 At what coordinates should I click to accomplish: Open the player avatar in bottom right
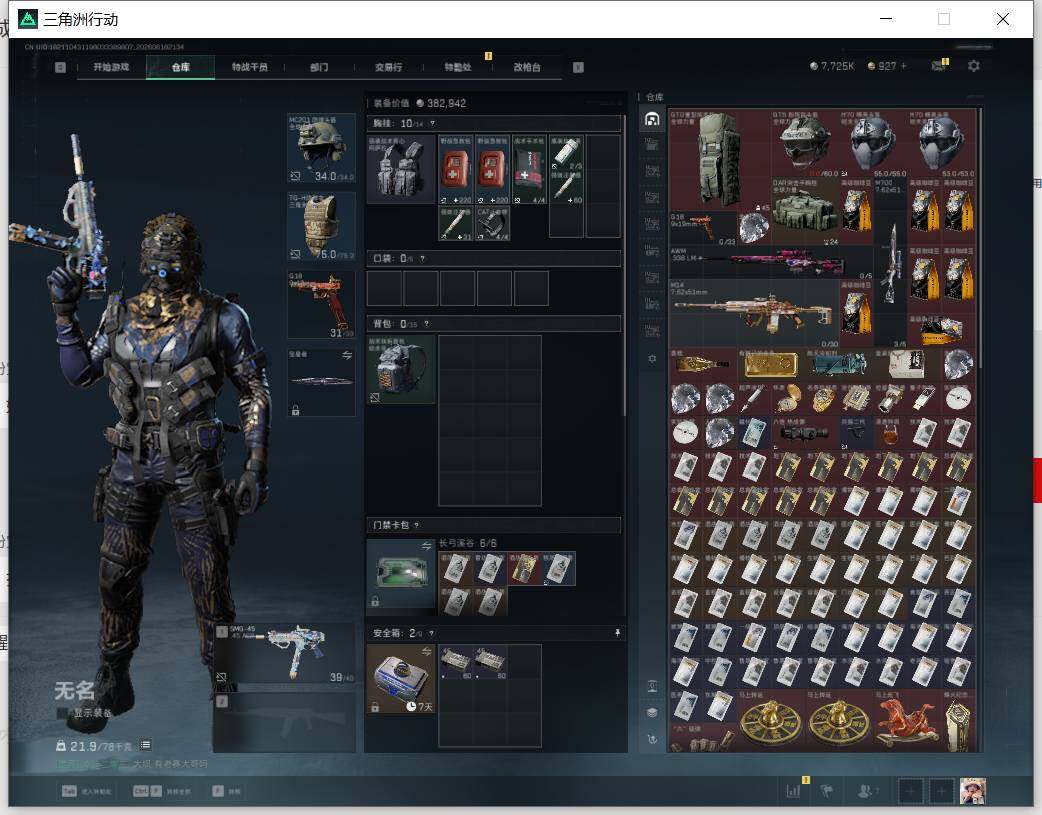click(x=972, y=791)
